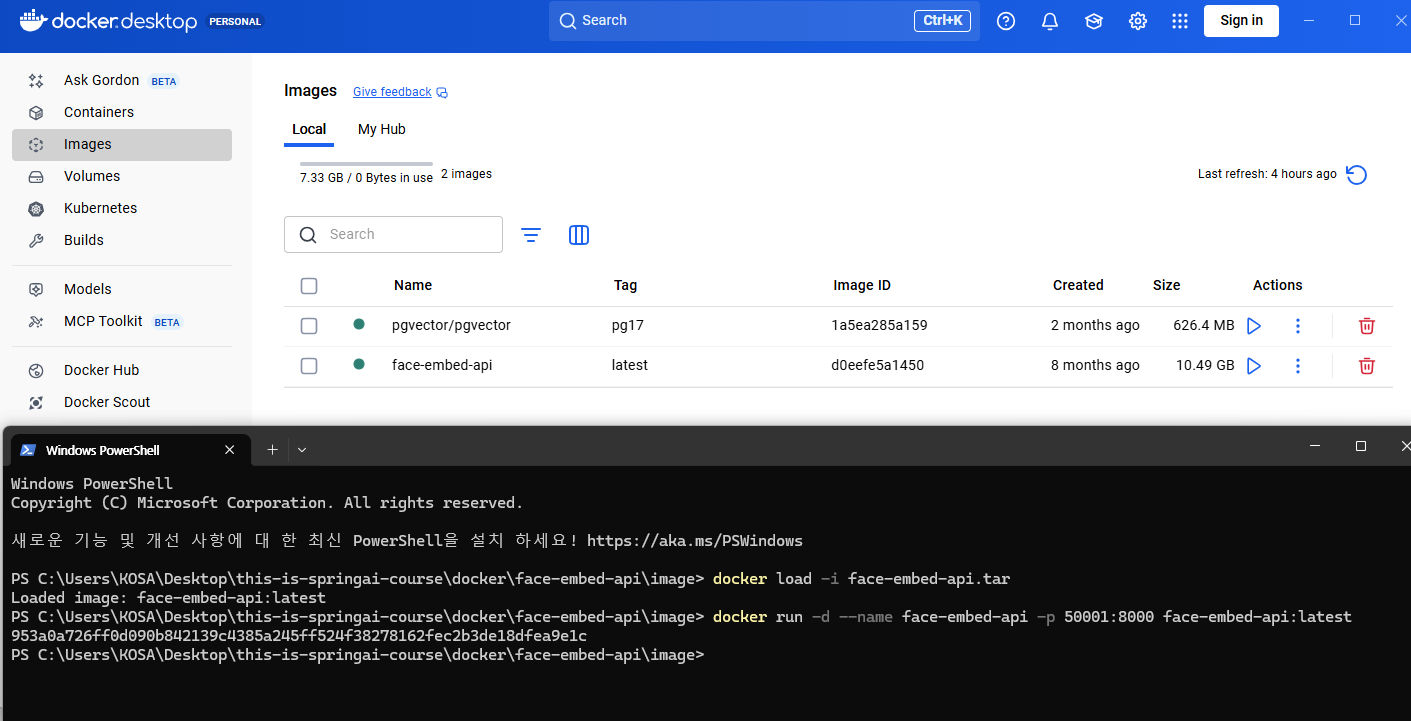Viewport: 1411px width, 721px height.
Task: Click the Containers cube icon in sidebar
Action: coord(36,113)
